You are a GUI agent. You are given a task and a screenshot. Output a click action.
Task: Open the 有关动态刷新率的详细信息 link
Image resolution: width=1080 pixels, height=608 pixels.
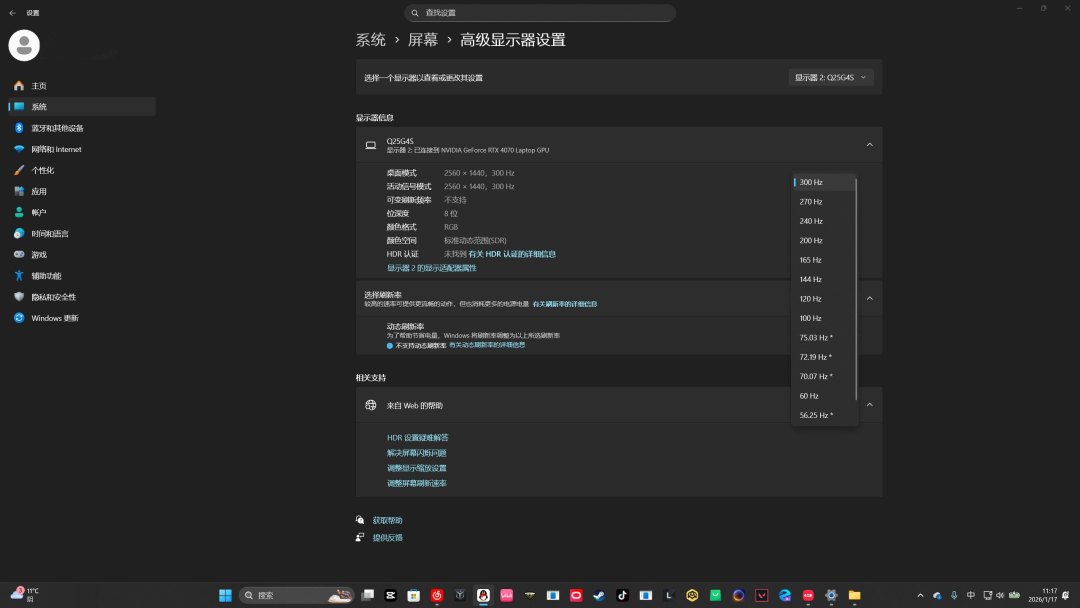coord(487,345)
